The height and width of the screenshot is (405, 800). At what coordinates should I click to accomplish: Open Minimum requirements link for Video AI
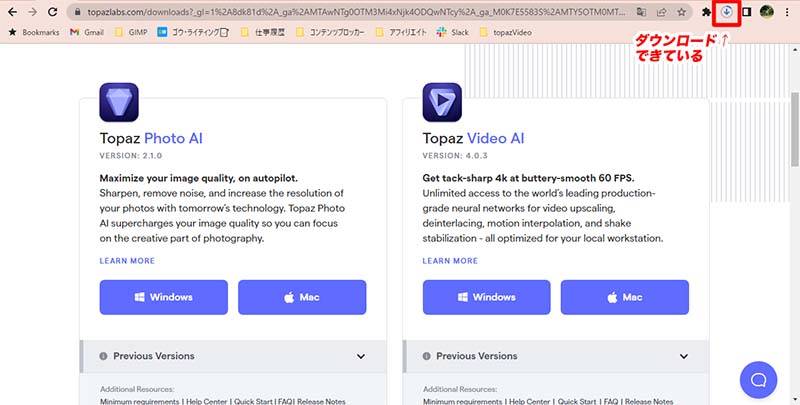pos(463,401)
